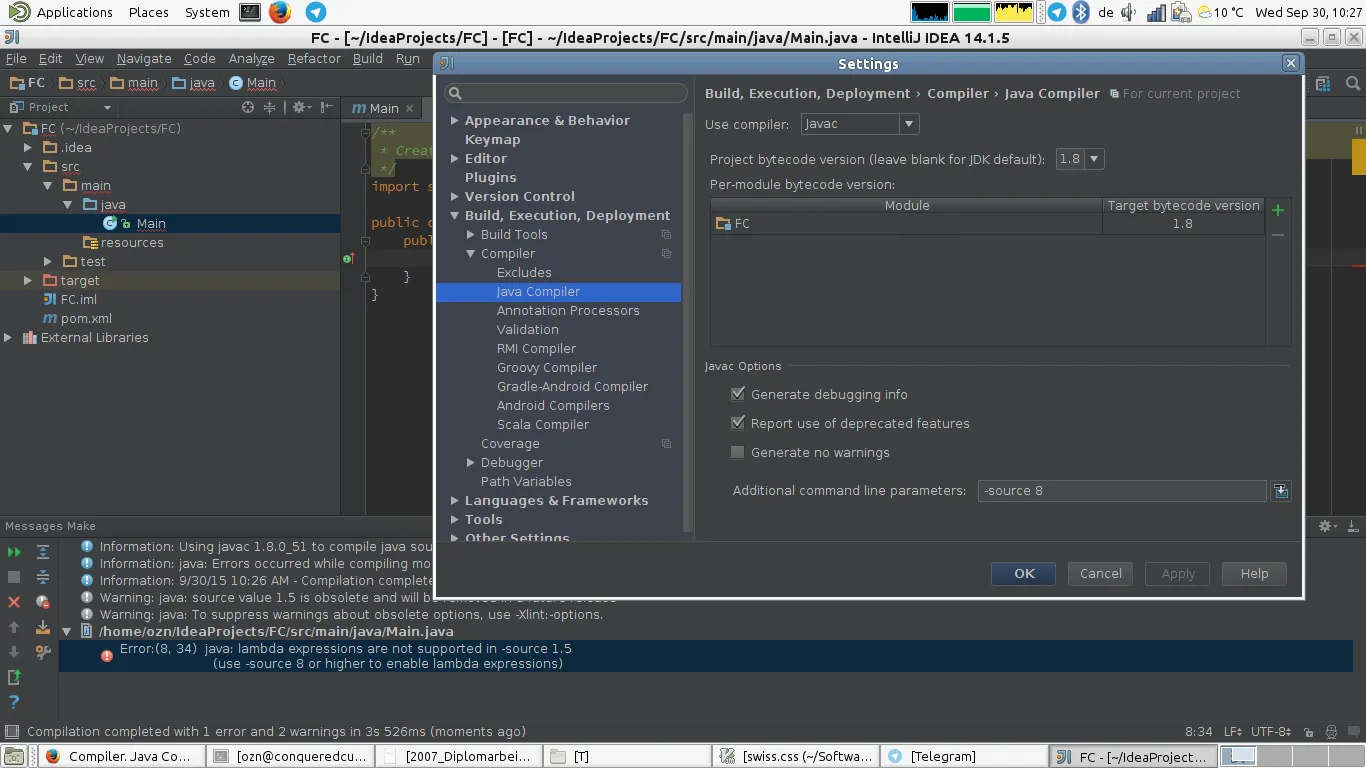Select FC module row in bytecode table

[987, 224]
